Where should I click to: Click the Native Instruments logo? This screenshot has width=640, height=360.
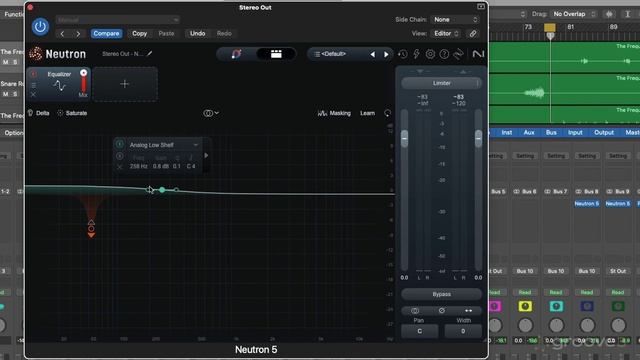point(478,54)
